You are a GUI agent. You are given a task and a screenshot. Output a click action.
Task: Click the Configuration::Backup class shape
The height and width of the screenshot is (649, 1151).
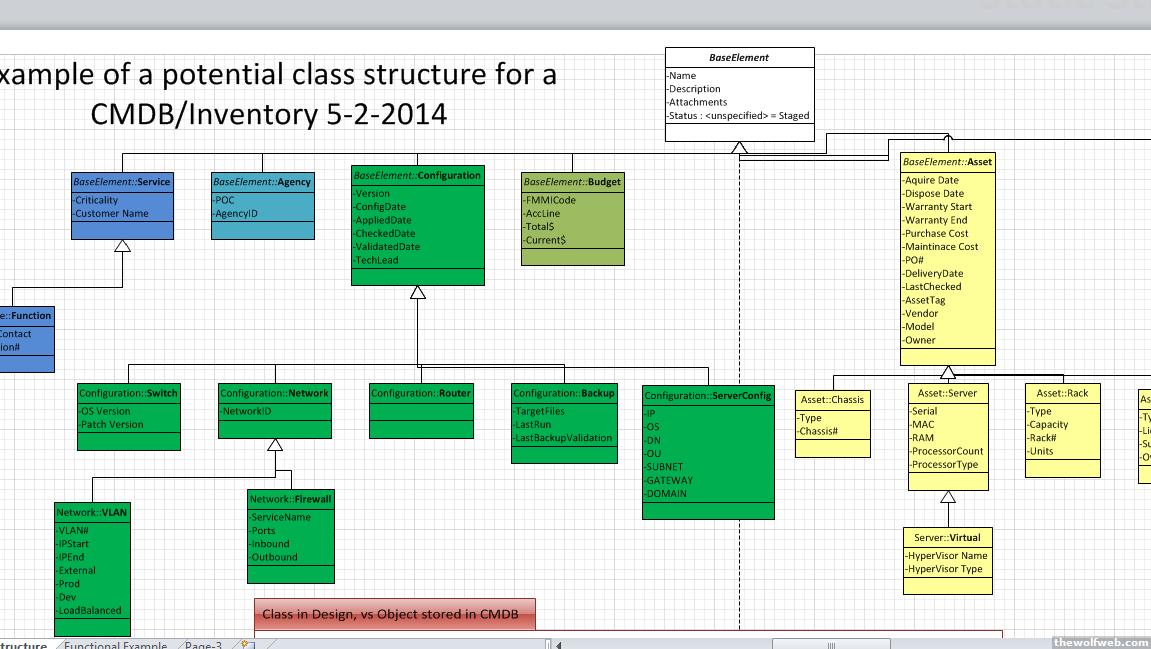coord(564,423)
